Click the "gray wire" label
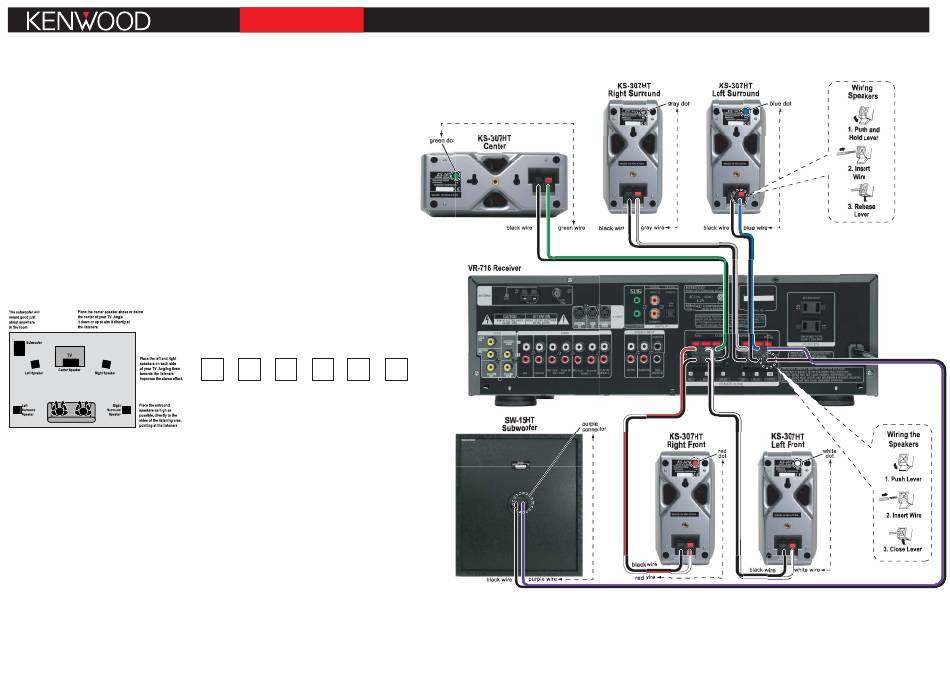950x675 pixels. 653,228
